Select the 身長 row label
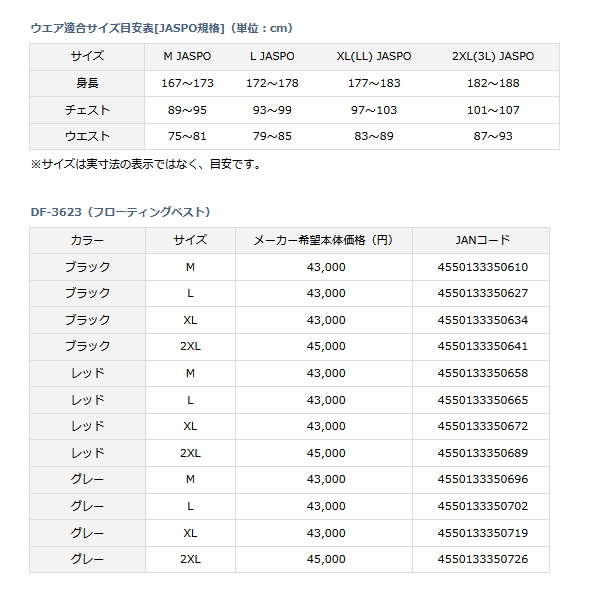Viewport: 600px width, 600px height. click(x=87, y=83)
